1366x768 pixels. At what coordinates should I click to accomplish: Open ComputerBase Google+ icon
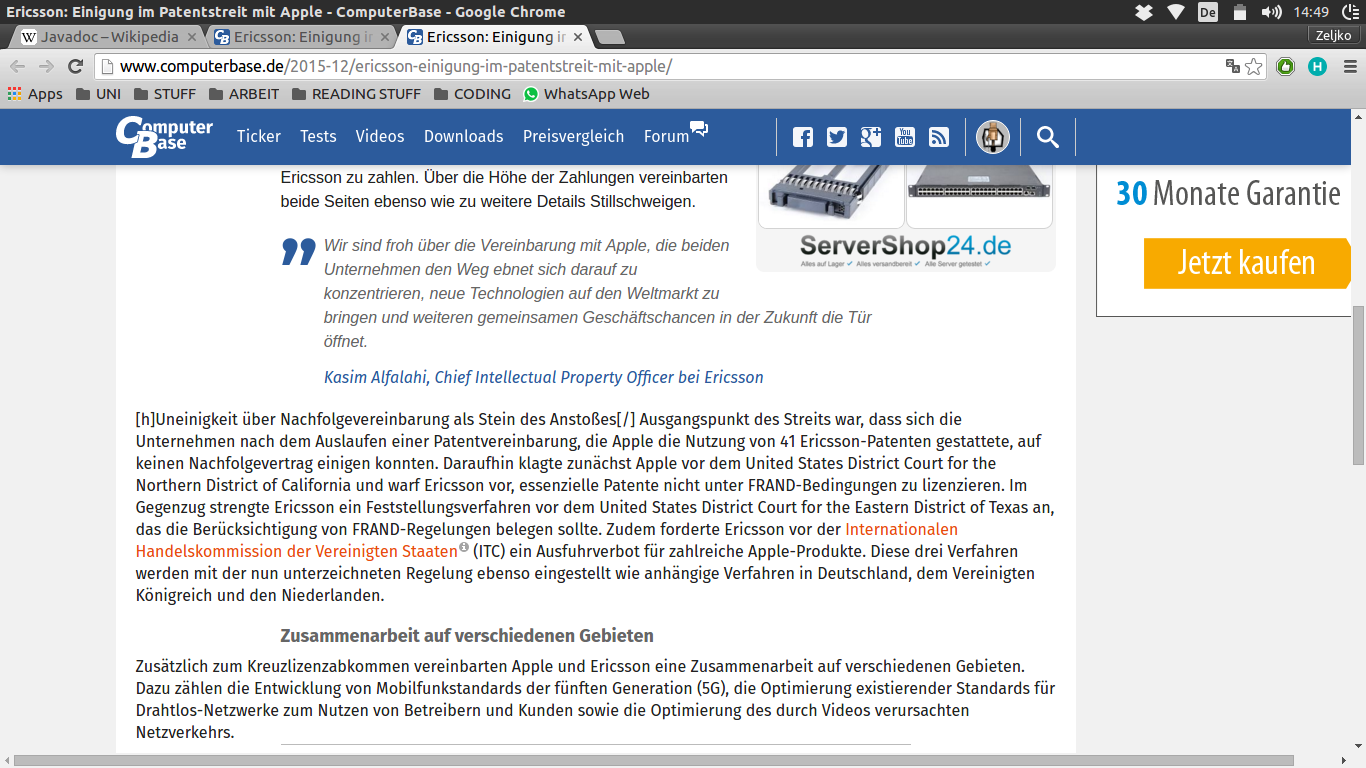(871, 137)
